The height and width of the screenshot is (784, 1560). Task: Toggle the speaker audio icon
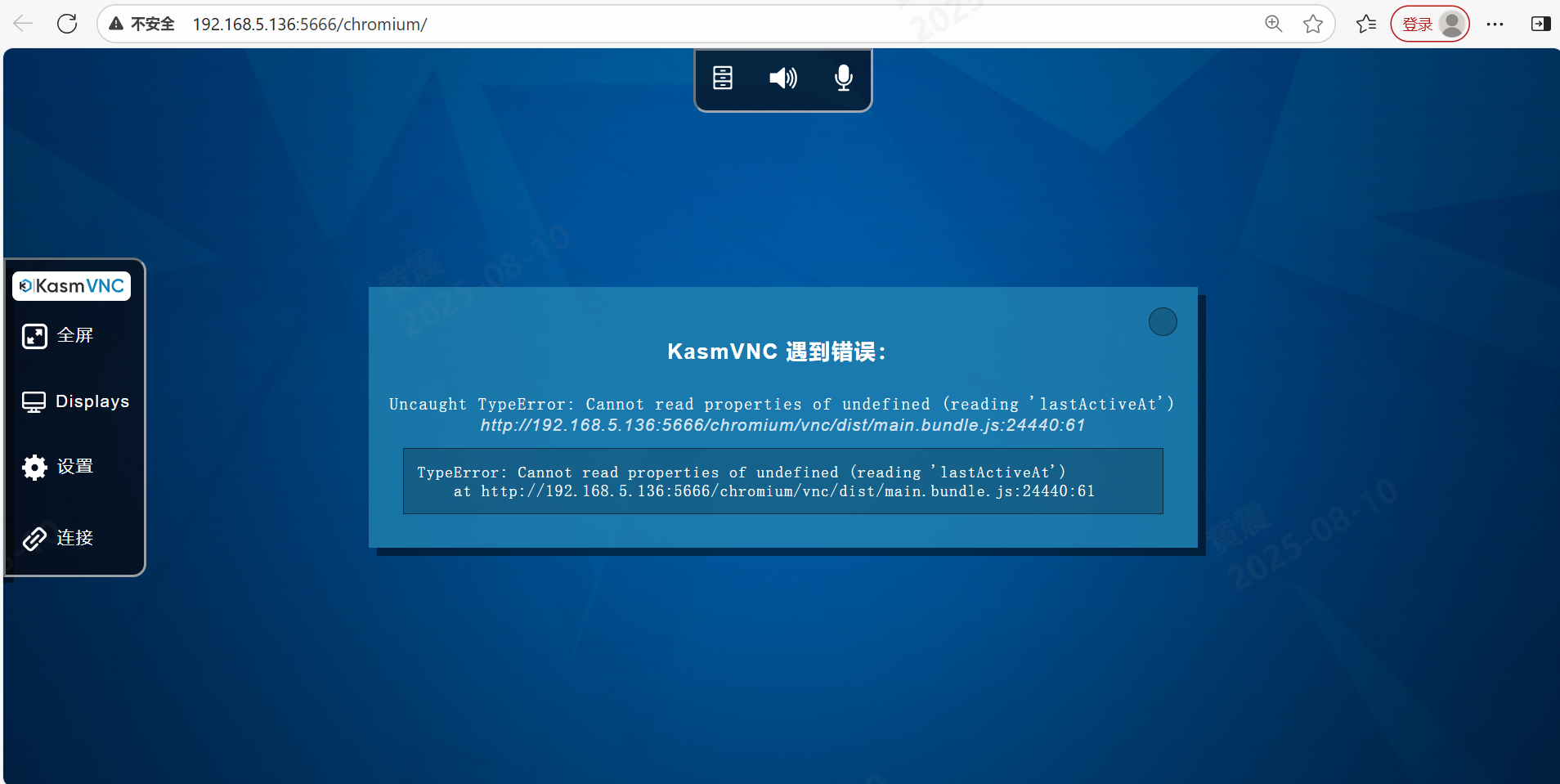[783, 78]
